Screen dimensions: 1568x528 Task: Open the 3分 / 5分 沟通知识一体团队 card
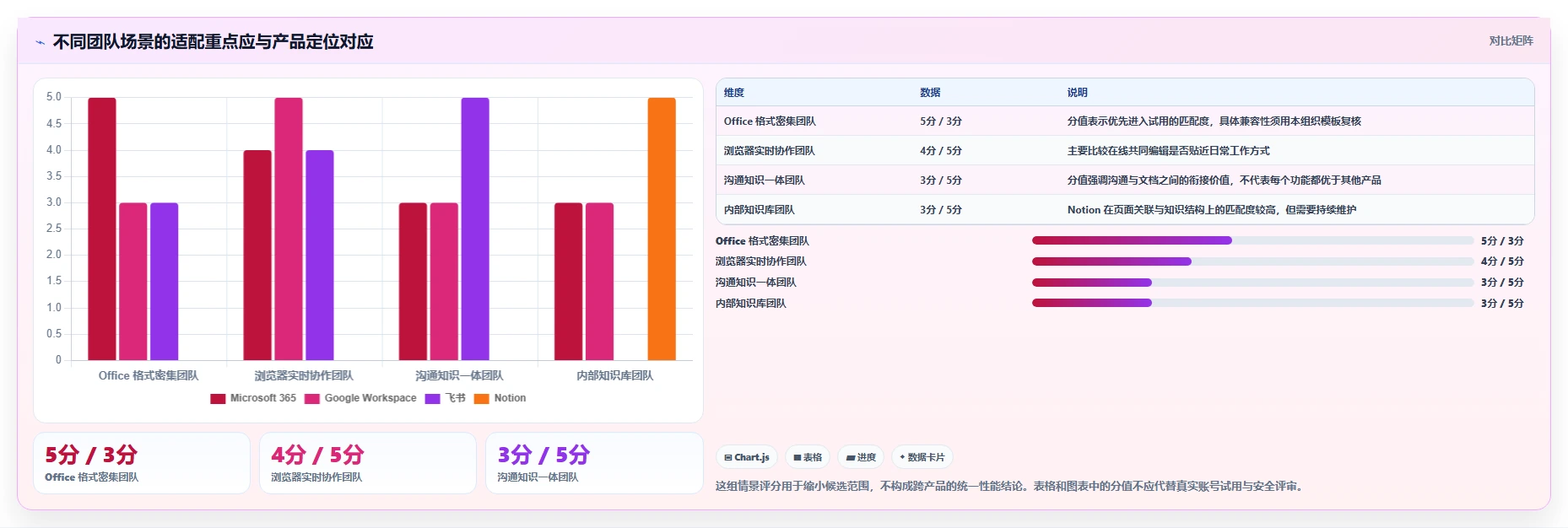pyautogui.click(x=594, y=463)
